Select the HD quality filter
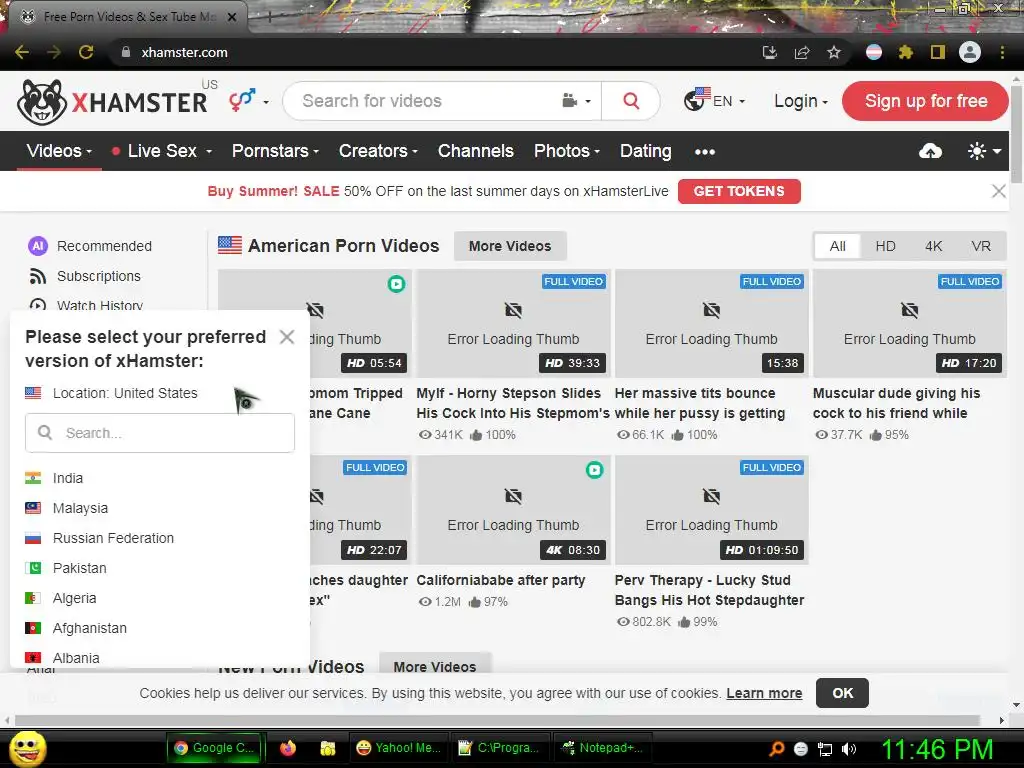This screenshot has height=768, width=1024. click(x=885, y=246)
